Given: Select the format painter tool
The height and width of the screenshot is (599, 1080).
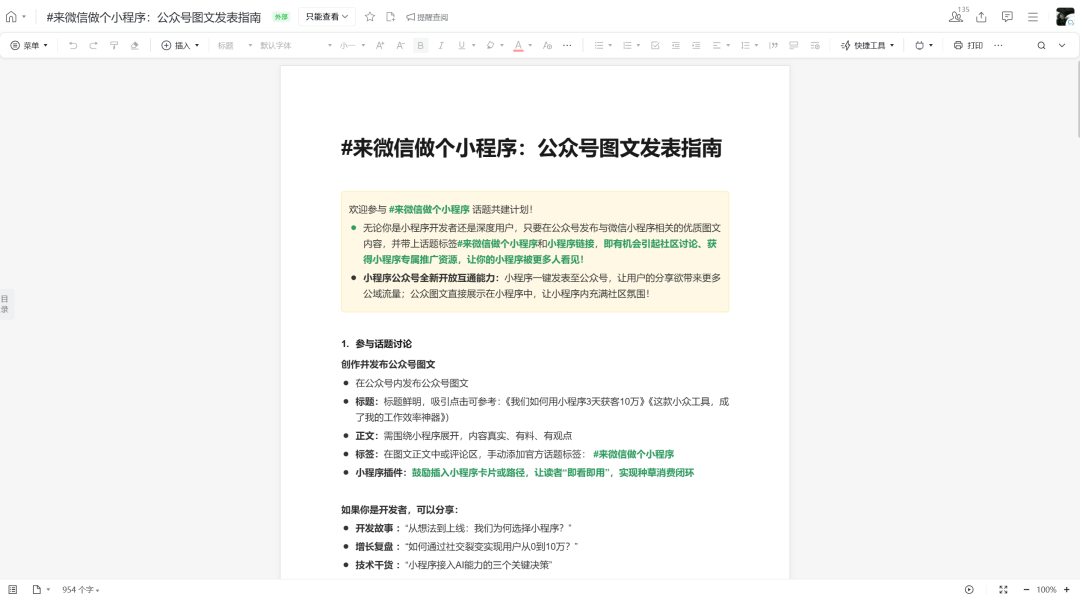Looking at the screenshot, I should [x=114, y=45].
